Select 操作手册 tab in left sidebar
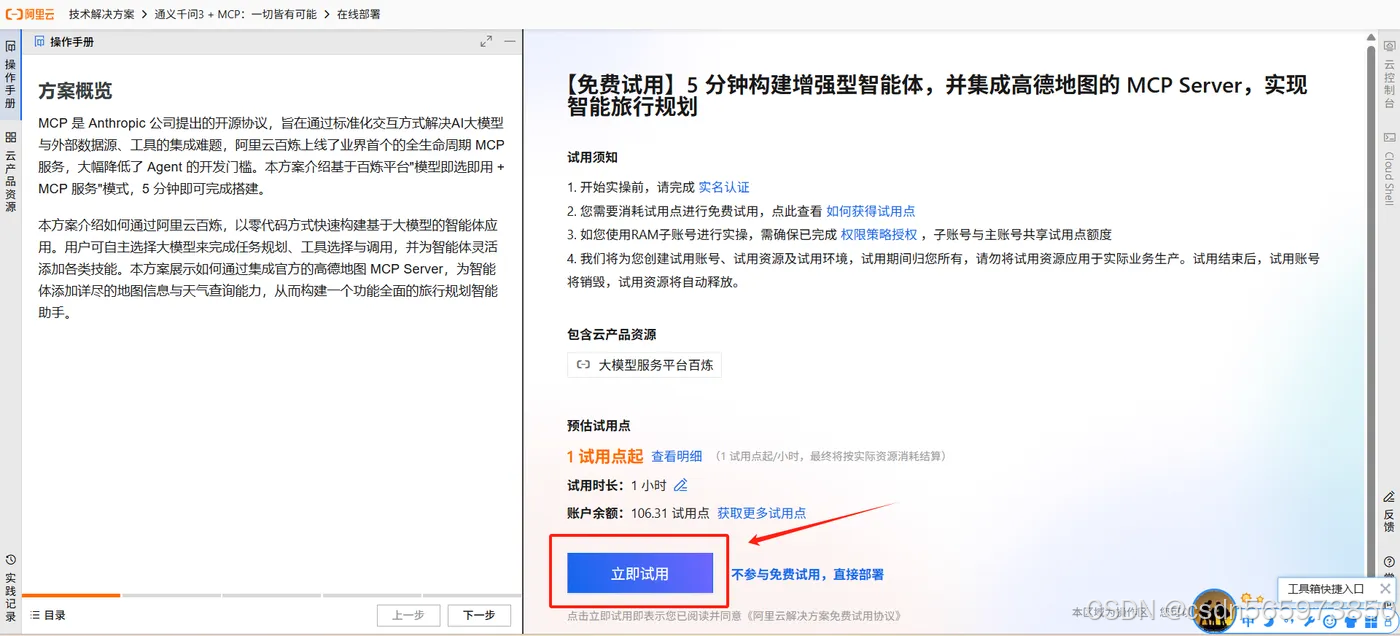Screen dimensions: 1400x636 [x=10, y=76]
